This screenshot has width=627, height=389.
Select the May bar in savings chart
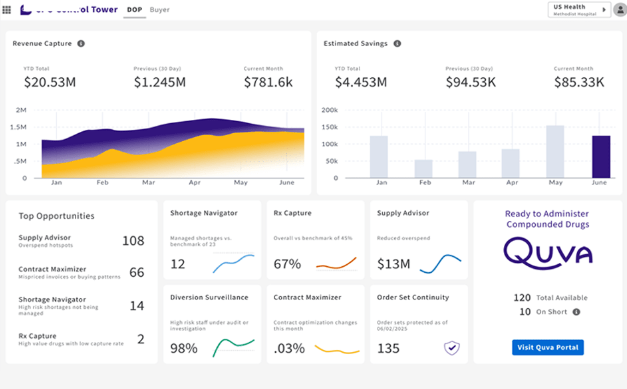click(555, 152)
